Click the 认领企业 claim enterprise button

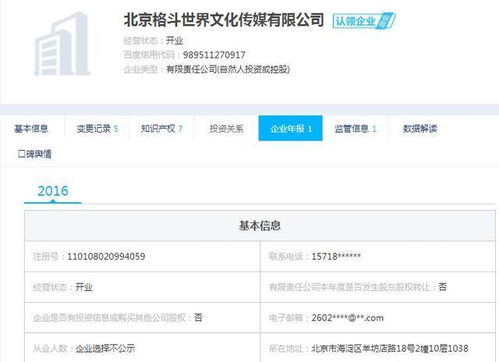(364, 21)
